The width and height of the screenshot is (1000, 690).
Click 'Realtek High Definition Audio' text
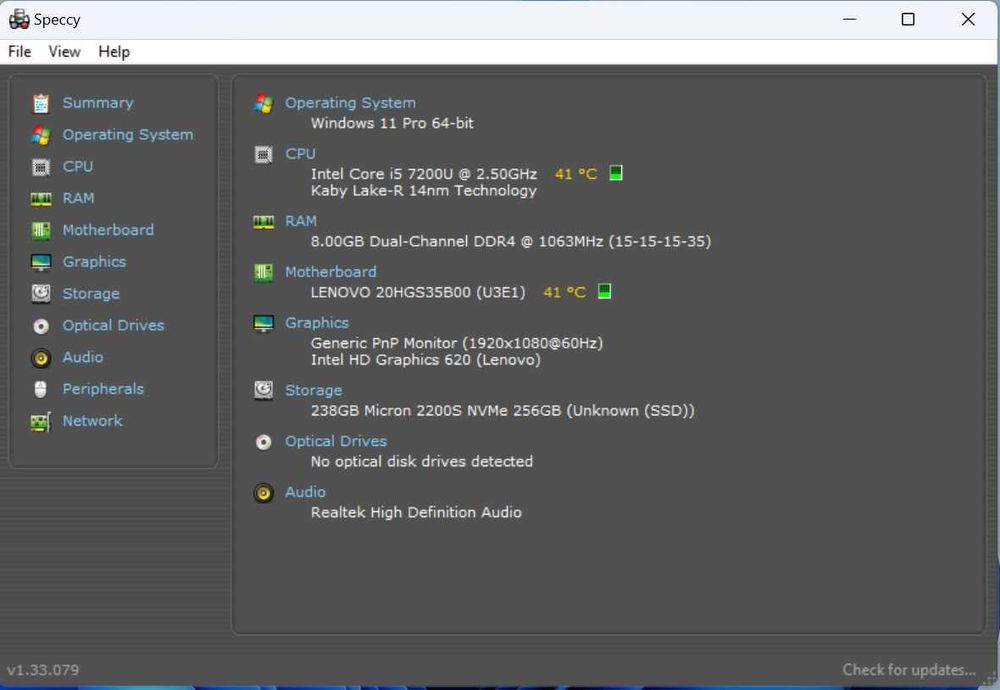416,513
